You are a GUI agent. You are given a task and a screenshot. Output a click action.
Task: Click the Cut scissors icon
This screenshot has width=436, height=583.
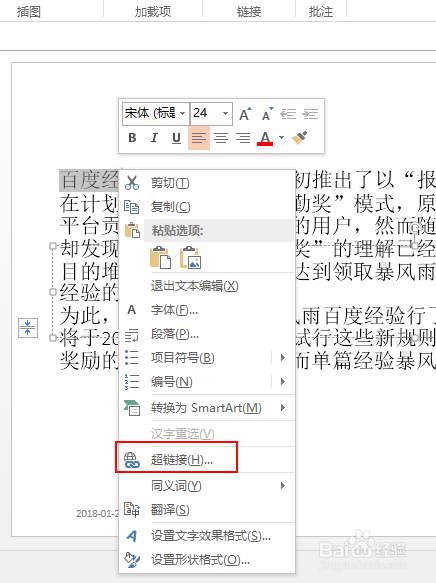(132, 183)
